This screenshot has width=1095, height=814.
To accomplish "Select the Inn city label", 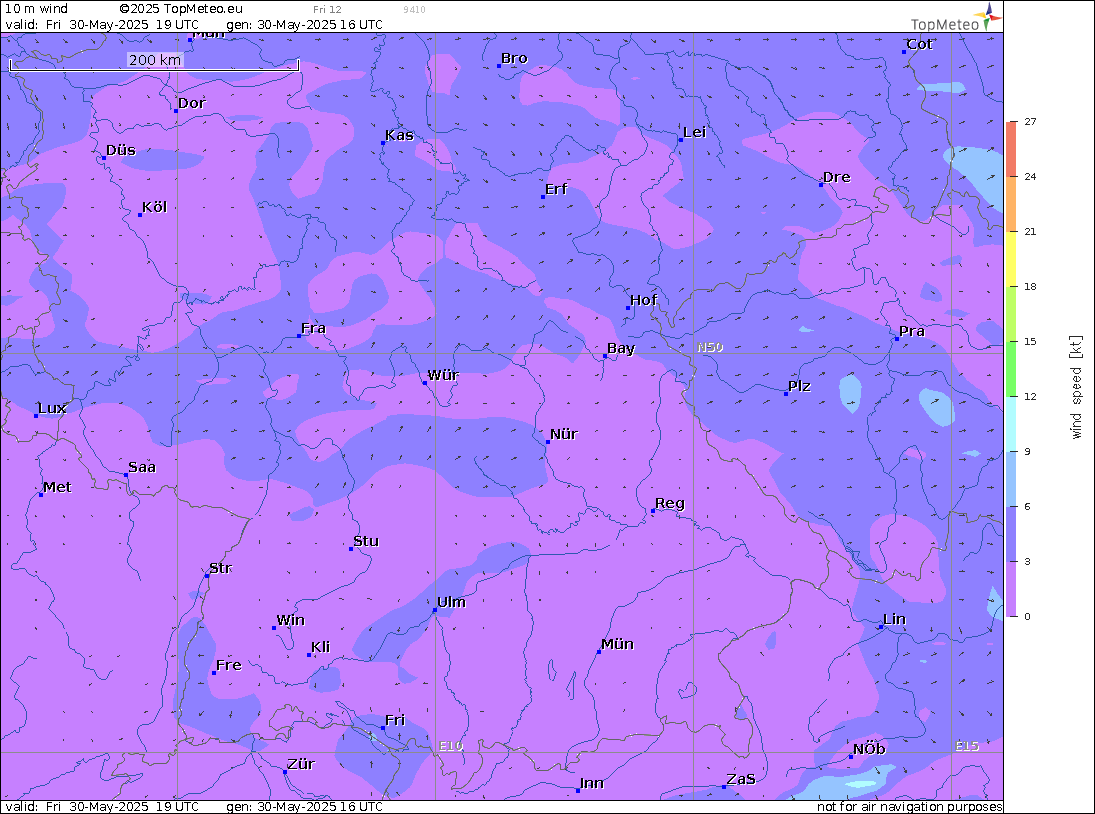I will click(591, 783).
